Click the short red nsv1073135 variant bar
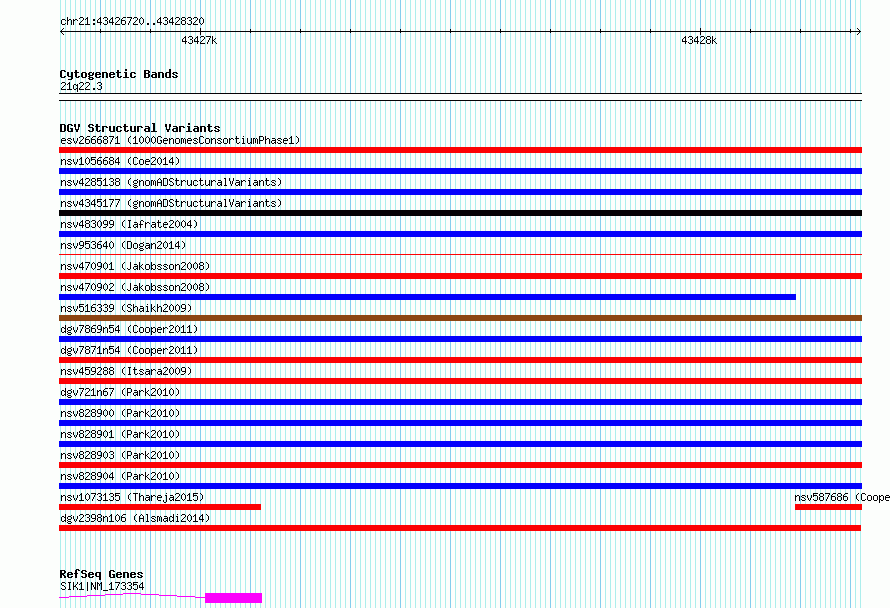The image size is (890, 608). [x=160, y=507]
